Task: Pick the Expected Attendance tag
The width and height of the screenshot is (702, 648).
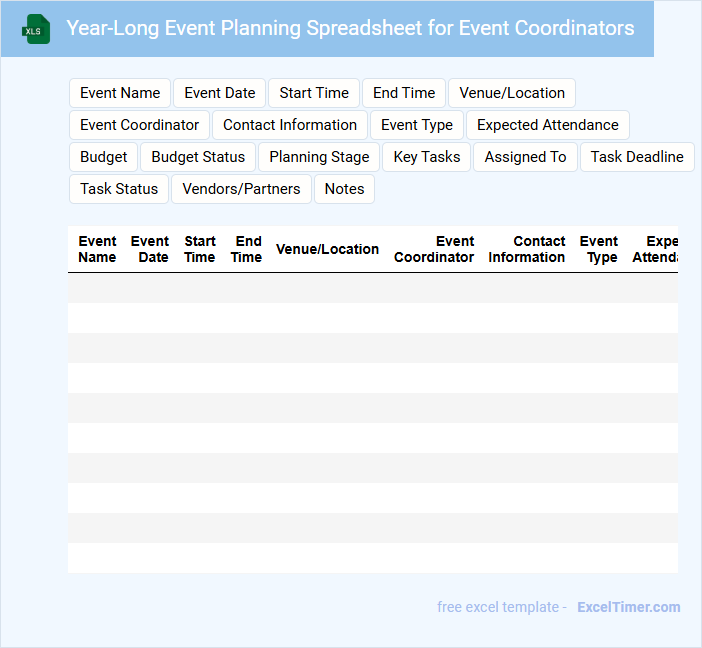Action: point(548,125)
